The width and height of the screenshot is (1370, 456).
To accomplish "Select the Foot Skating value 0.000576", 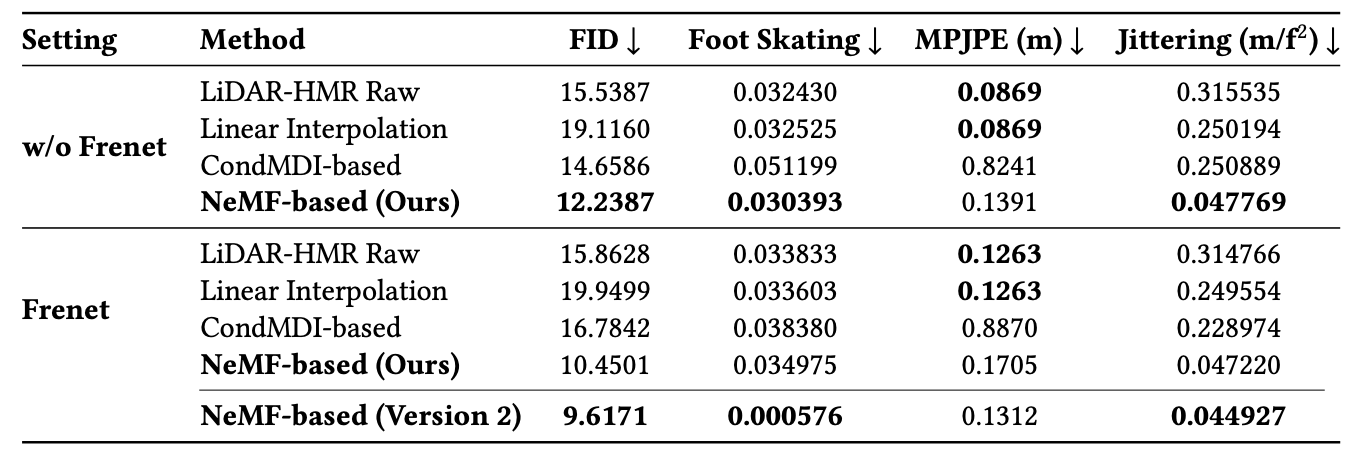I will point(785,416).
